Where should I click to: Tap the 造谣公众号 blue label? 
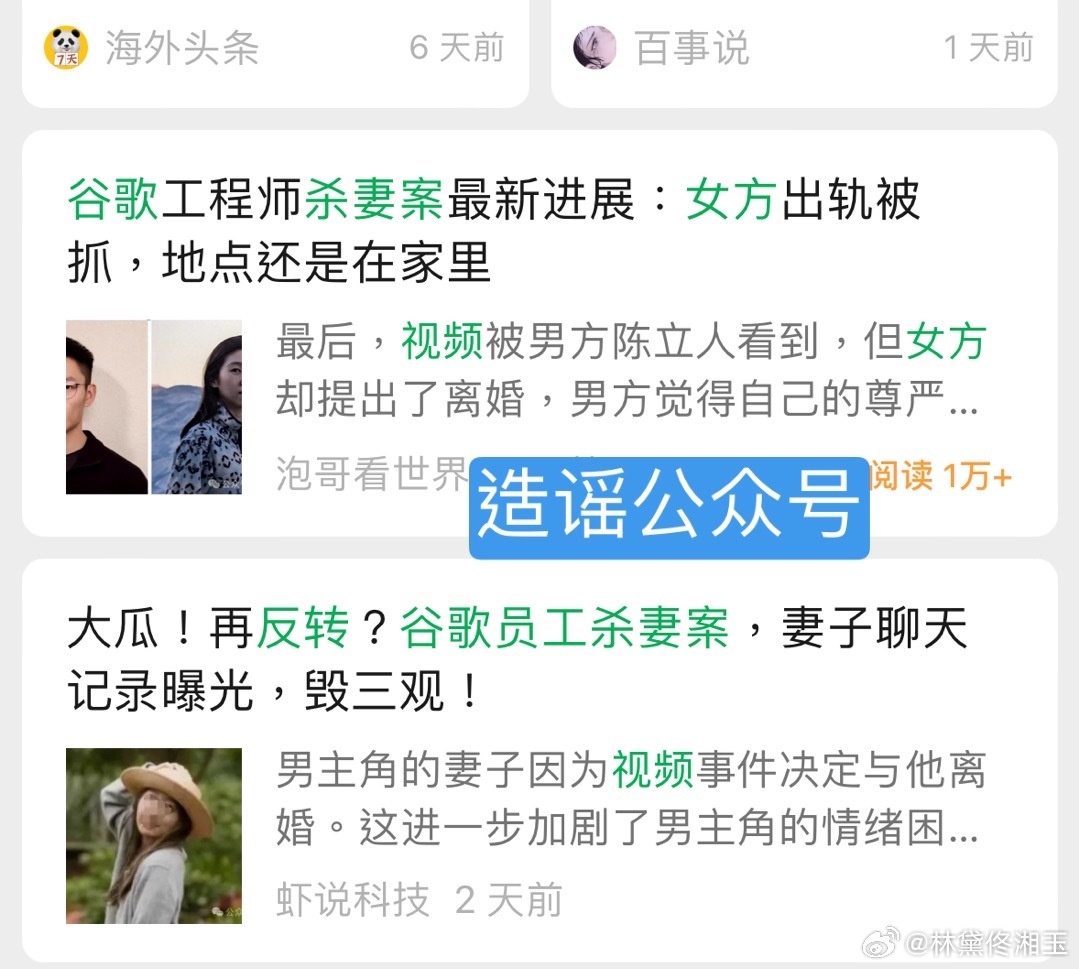point(669,507)
